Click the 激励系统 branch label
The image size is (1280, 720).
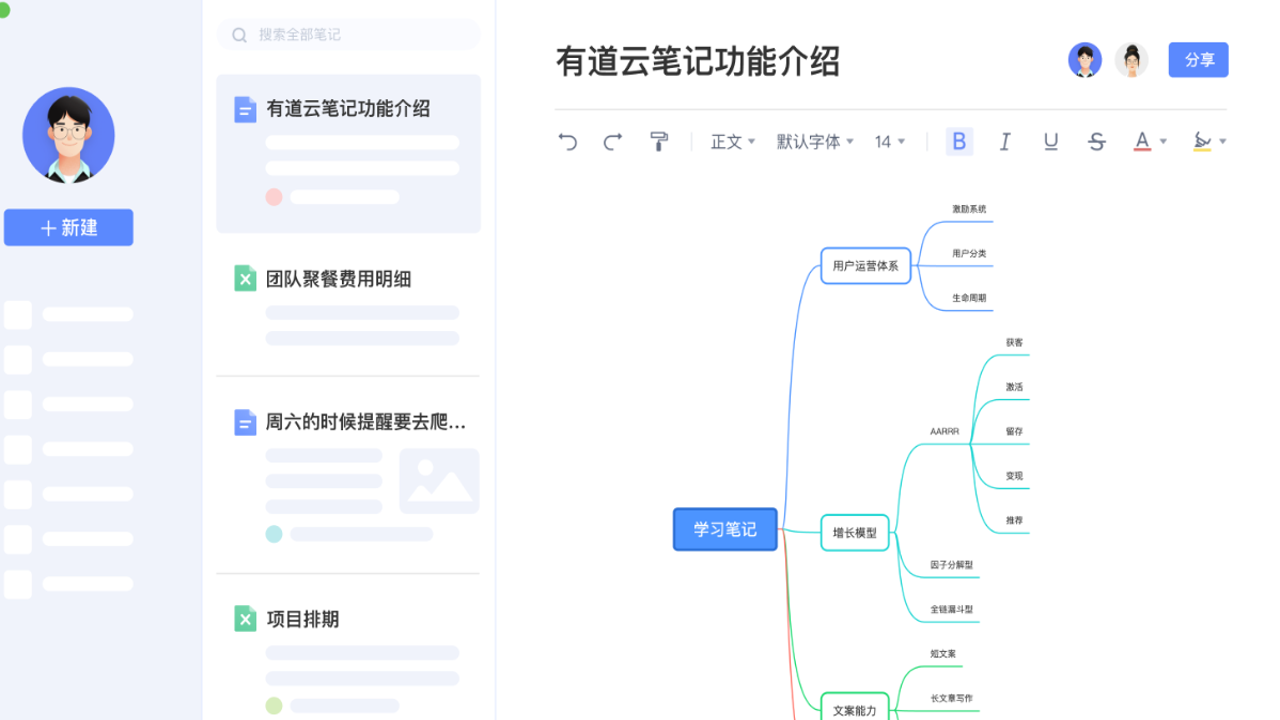pos(969,209)
